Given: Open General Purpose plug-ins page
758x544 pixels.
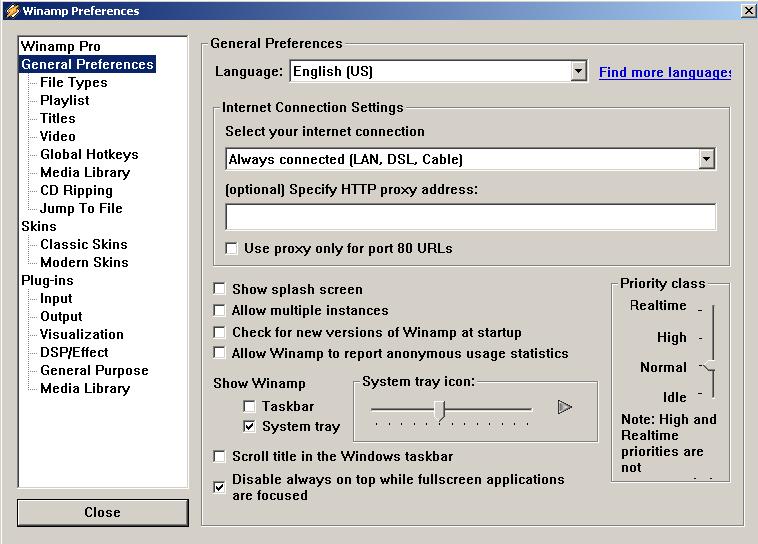Looking at the screenshot, I should coord(94,370).
